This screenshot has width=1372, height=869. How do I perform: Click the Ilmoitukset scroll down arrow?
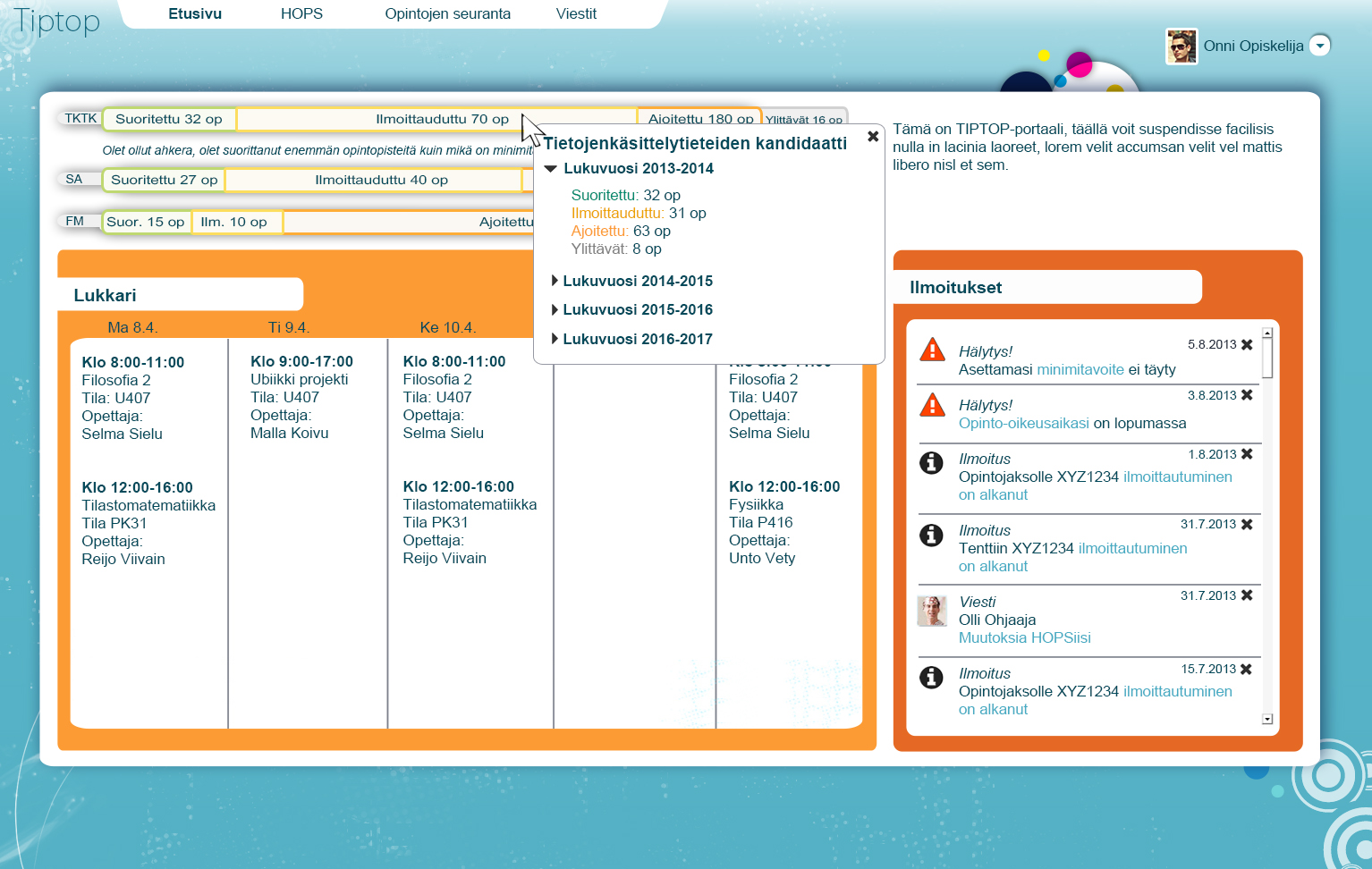[1267, 719]
